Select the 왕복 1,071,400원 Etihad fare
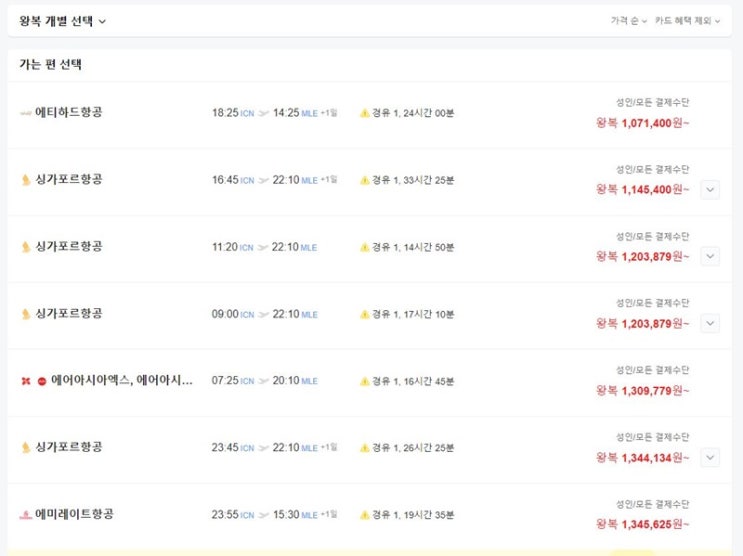The image size is (743, 556). coord(642,123)
